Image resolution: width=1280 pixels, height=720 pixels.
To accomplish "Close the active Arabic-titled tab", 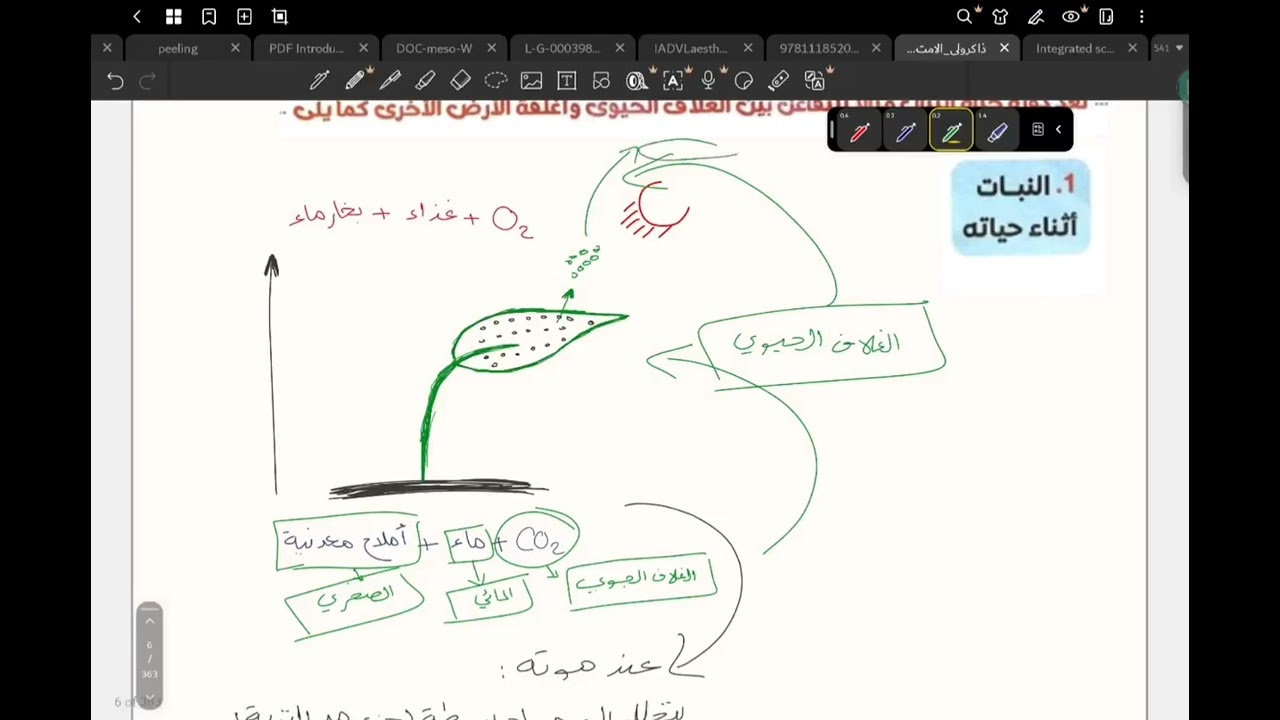I will tap(1004, 47).
